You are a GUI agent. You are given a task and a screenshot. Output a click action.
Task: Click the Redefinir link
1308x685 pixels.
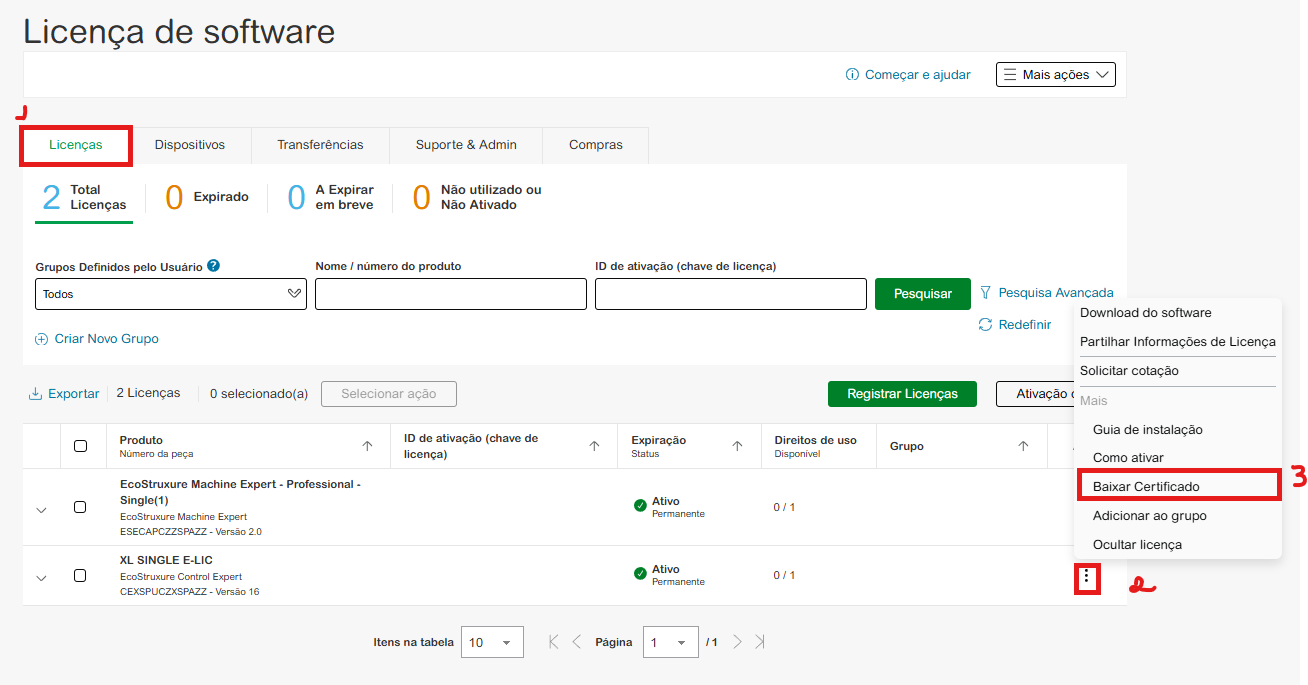coord(1025,325)
